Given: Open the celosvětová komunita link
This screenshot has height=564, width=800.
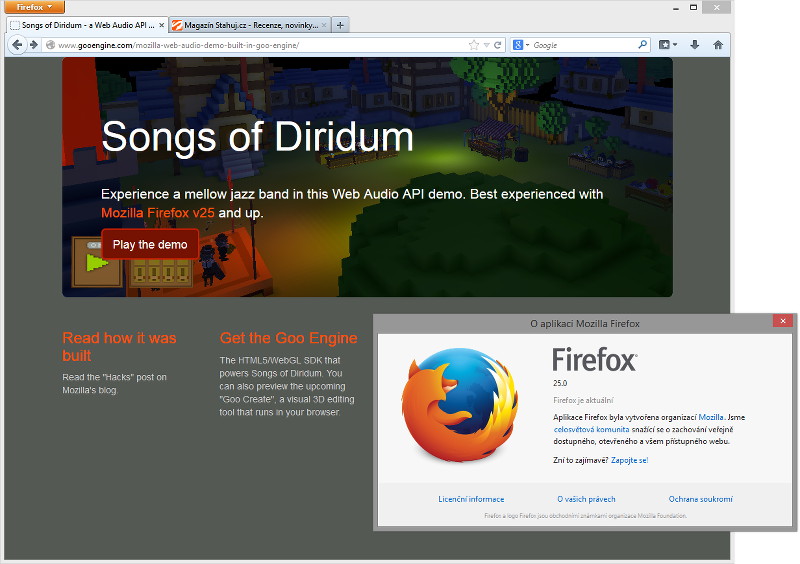Looking at the screenshot, I should click(x=591, y=429).
